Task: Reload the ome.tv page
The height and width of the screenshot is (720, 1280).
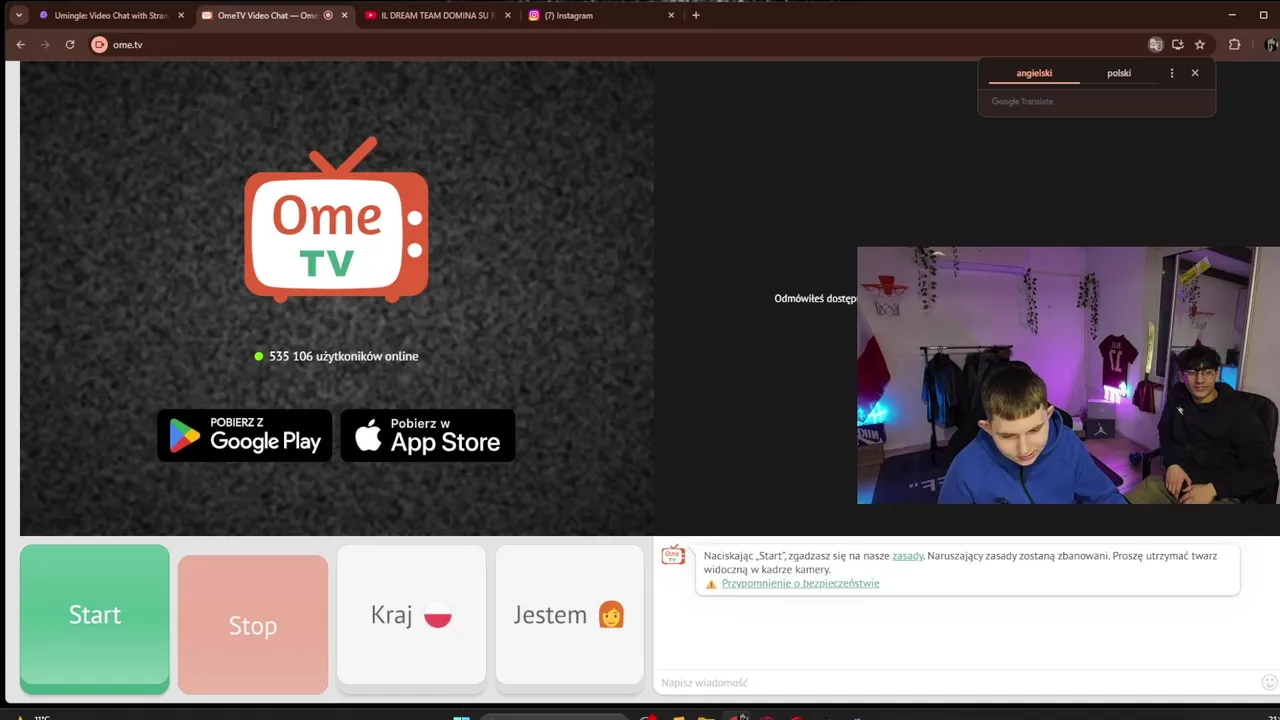Action: click(70, 44)
